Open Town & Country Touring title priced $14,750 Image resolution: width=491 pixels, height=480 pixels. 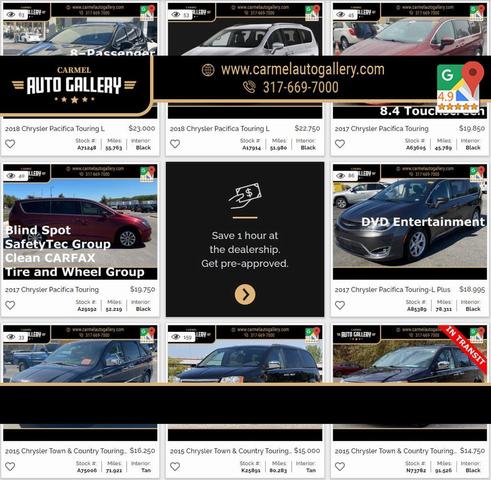[x=395, y=451]
